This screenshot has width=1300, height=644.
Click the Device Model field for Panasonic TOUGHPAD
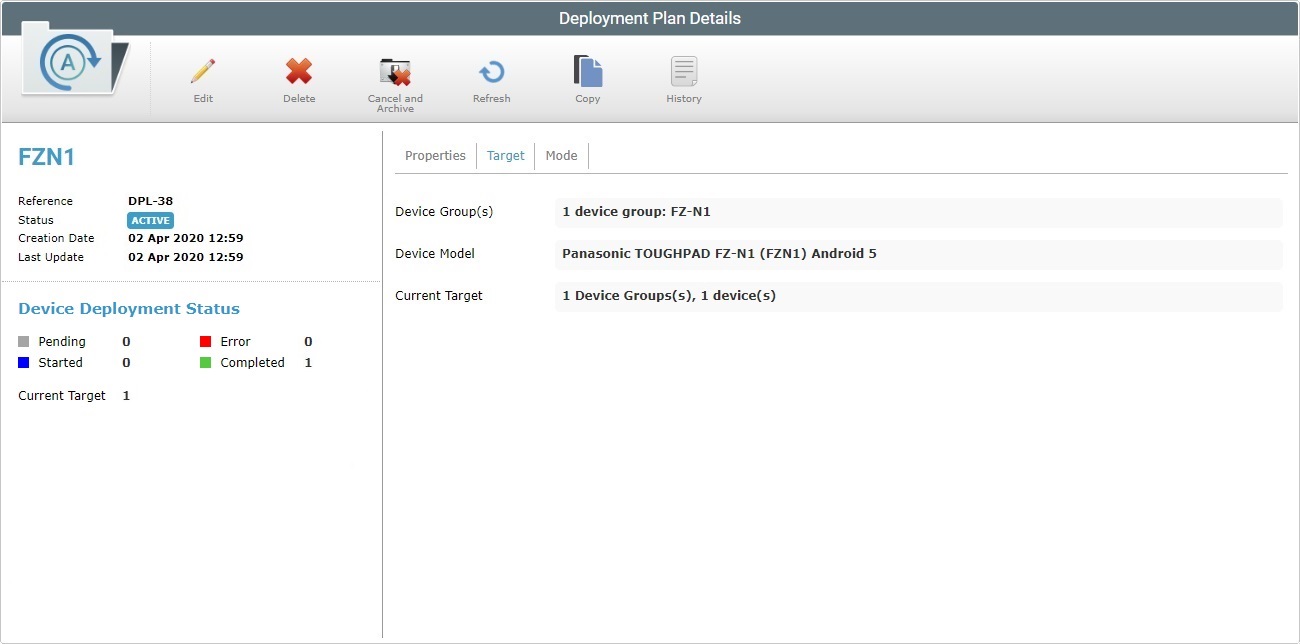tap(918, 253)
